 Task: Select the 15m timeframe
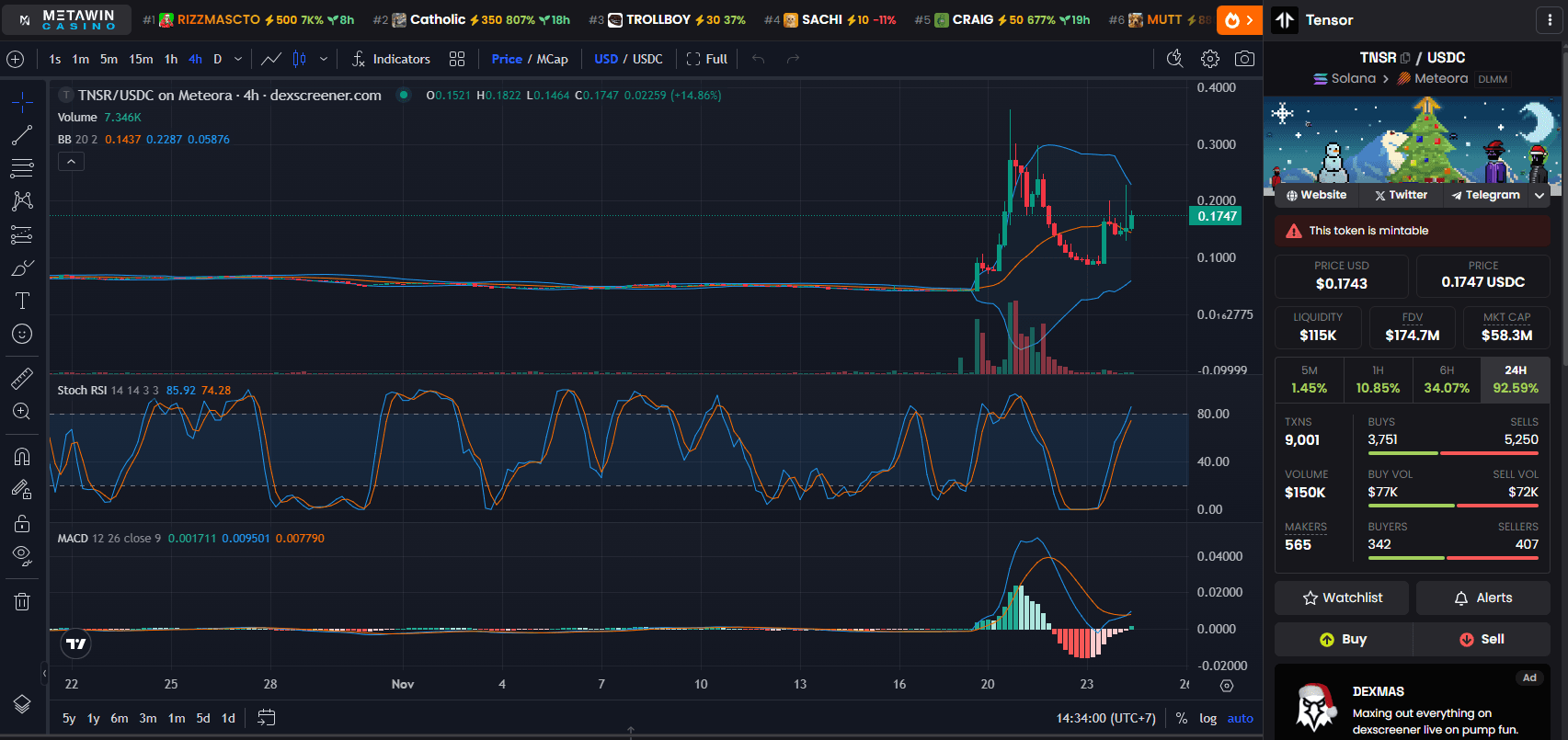pyautogui.click(x=141, y=59)
